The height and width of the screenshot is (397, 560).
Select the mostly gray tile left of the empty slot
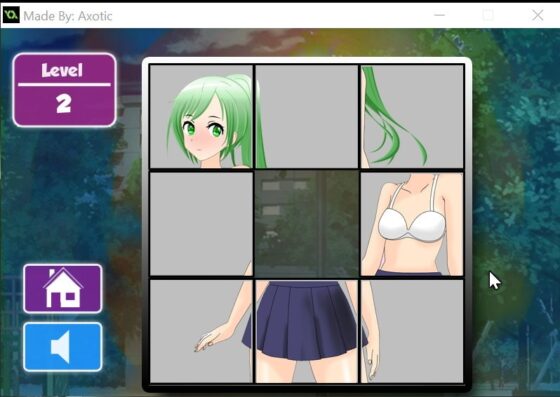point(201,224)
